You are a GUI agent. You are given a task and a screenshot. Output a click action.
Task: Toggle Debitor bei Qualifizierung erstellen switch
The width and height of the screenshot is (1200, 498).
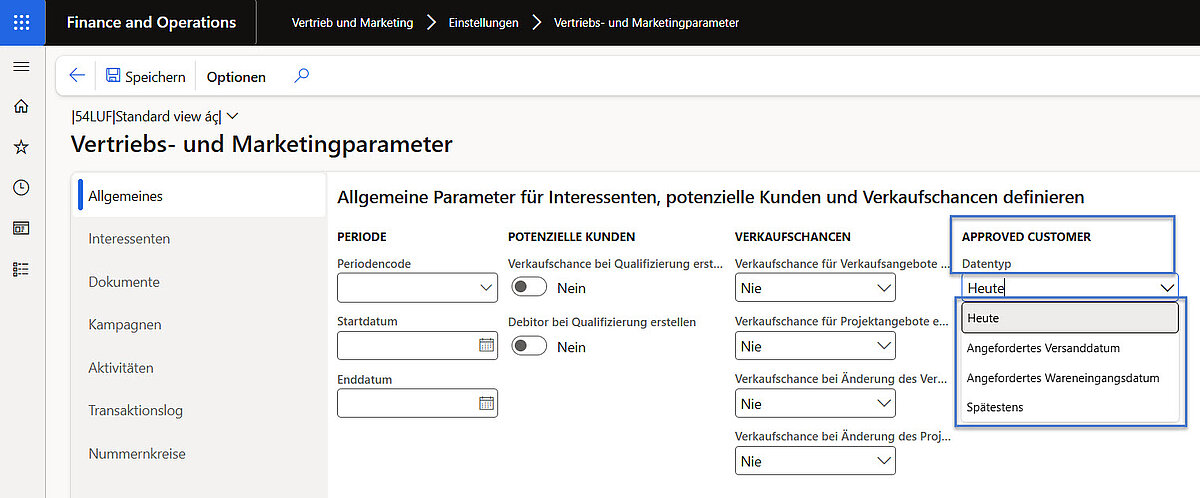click(529, 346)
